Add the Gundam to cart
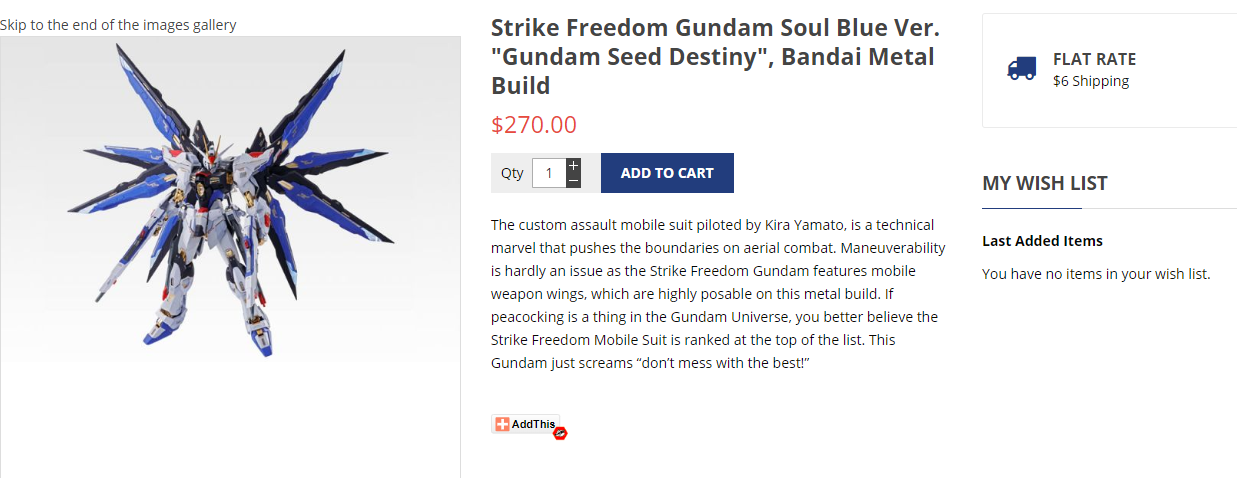 pyautogui.click(x=667, y=173)
